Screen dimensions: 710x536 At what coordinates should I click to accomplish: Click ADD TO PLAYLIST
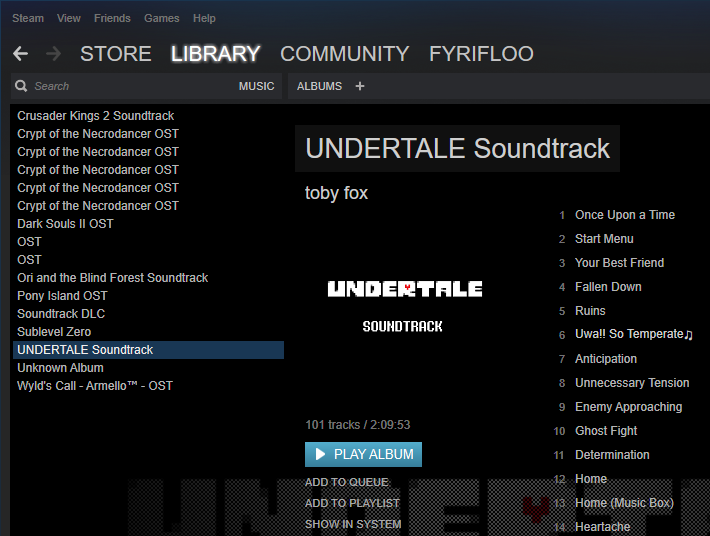[x=352, y=503]
